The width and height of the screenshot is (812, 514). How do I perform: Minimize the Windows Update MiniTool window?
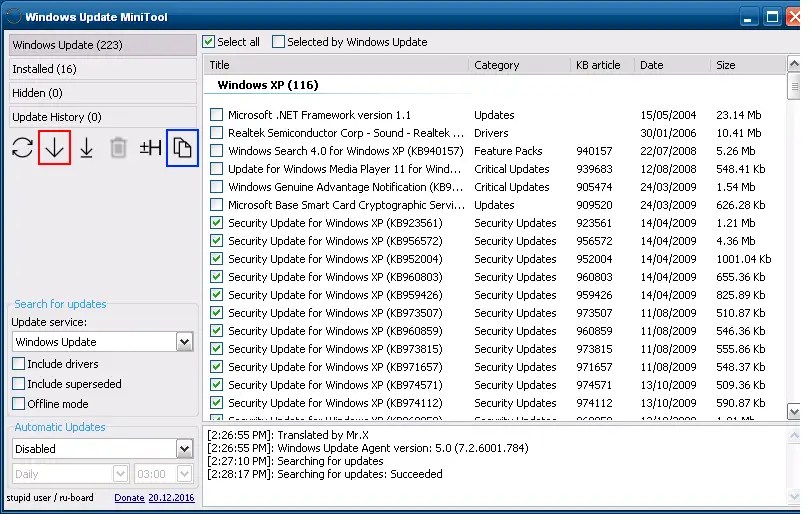click(x=747, y=18)
